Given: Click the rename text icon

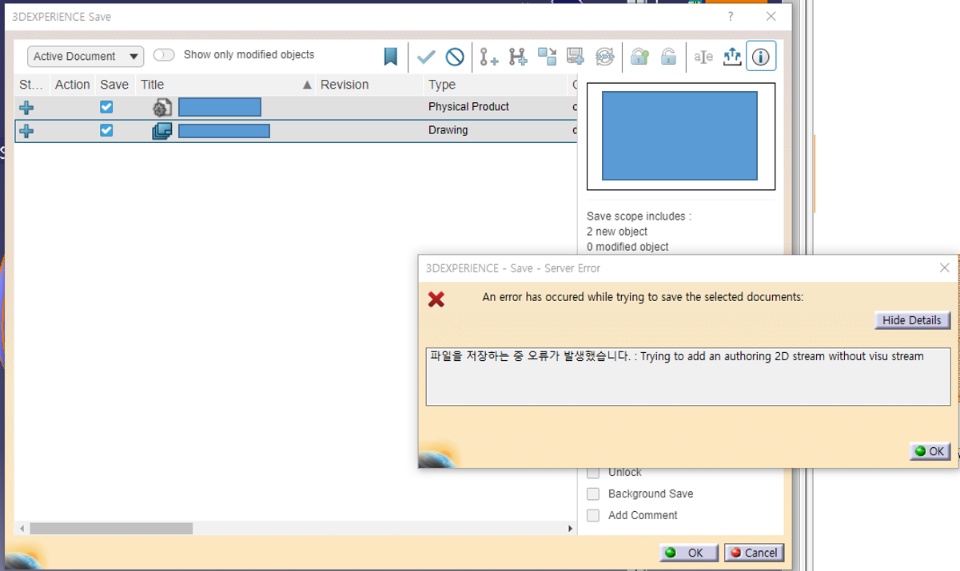Looking at the screenshot, I should tap(703, 57).
